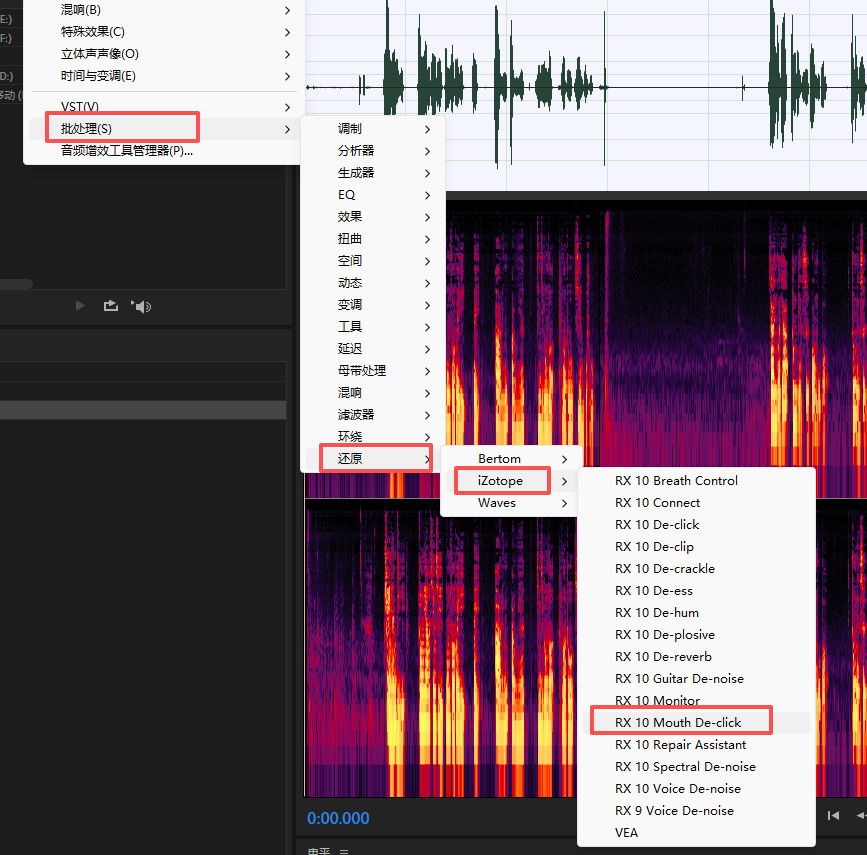Image resolution: width=867 pixels, height=855 pixels.
Task: Choose RX 10 Voice De-noise plugin
Action: click(x=696, y=789)
